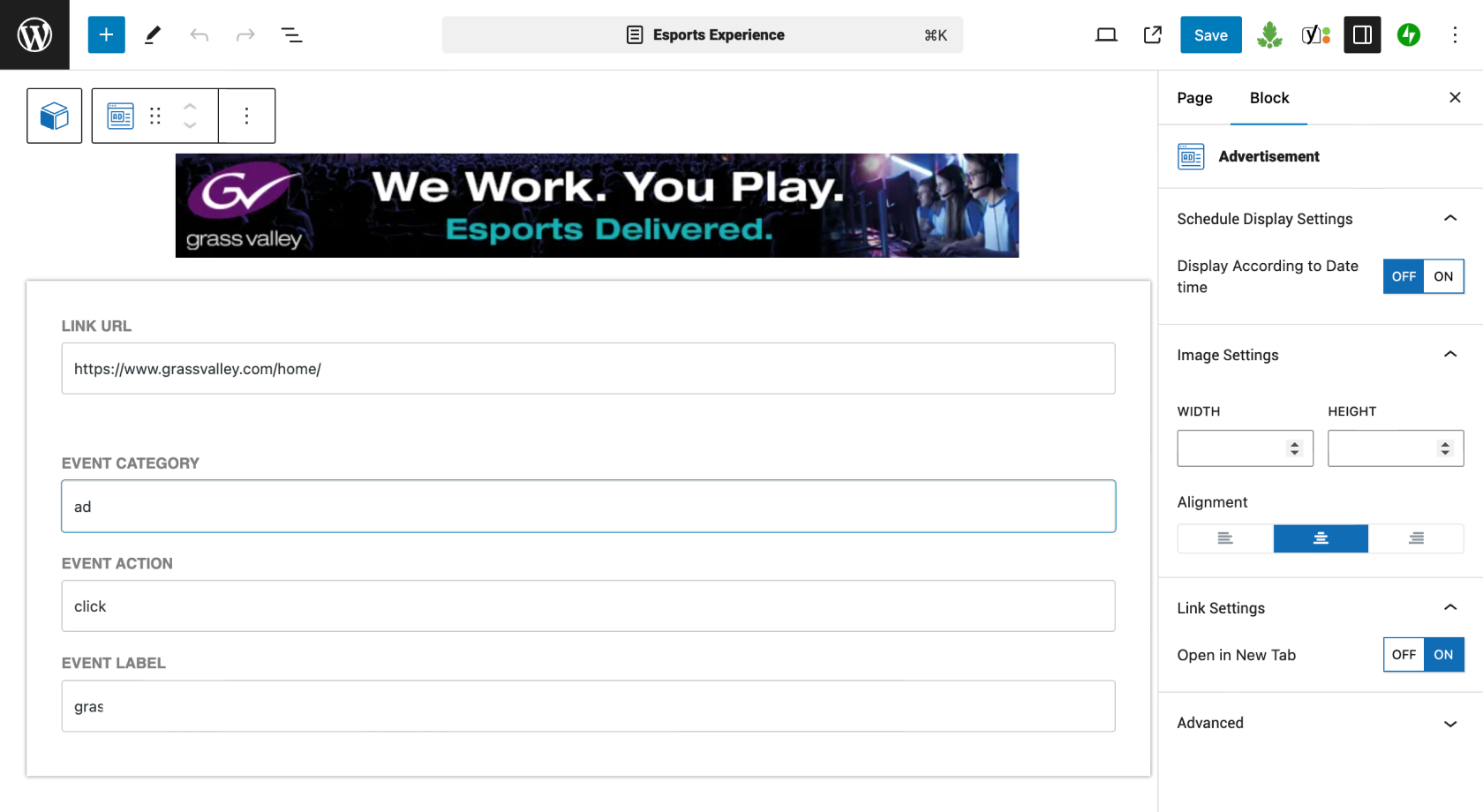Click the Advertisement block type icon
This screenshot has height=812, width=1483.
pos(121,116)
